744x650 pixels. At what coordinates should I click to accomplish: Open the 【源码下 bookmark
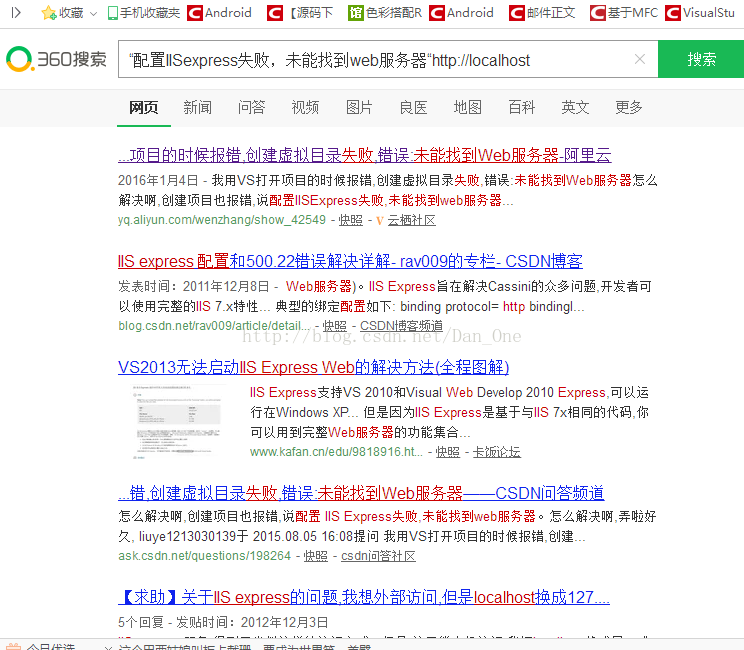click(x=300, y=13)
